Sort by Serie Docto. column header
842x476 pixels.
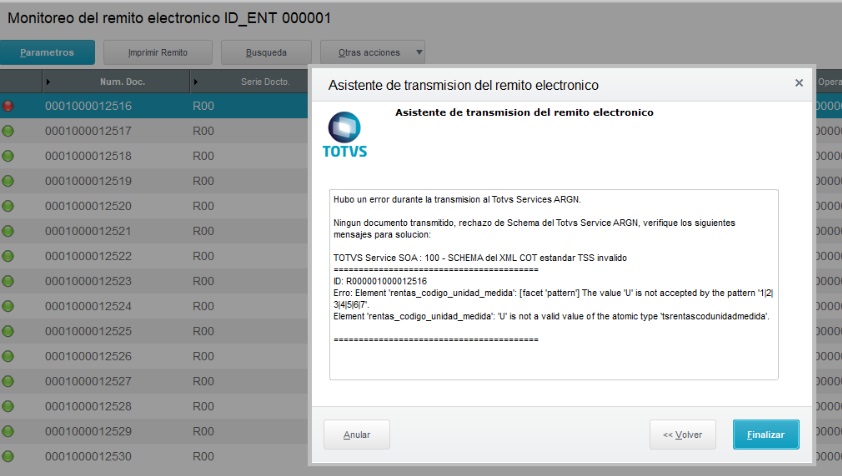point(265,82)
